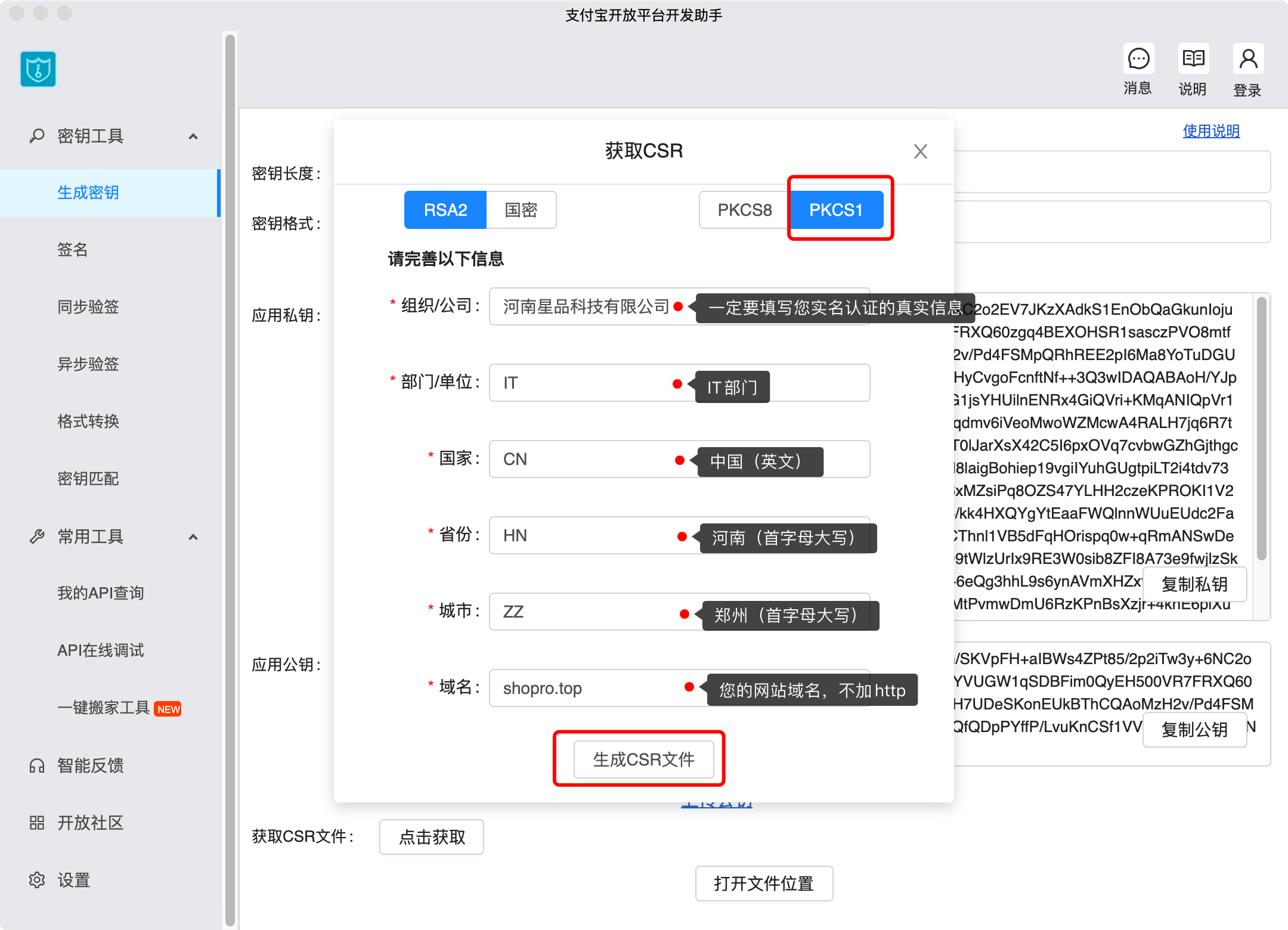The width and height of the screenshot is (1288, 930).
Task: Select the RSA2 encryption option
Action: pyautogui.click(x=445, y=210)
